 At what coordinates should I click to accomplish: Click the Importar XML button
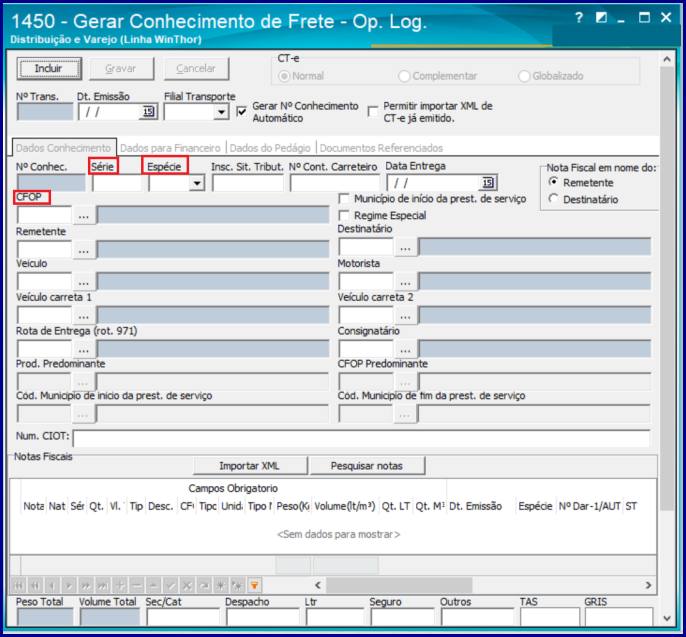click(250, 466)
